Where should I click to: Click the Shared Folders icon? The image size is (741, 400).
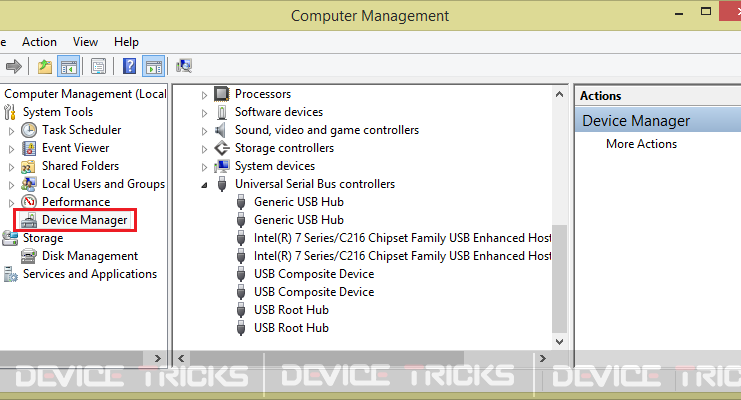click(x=28, y=166)
